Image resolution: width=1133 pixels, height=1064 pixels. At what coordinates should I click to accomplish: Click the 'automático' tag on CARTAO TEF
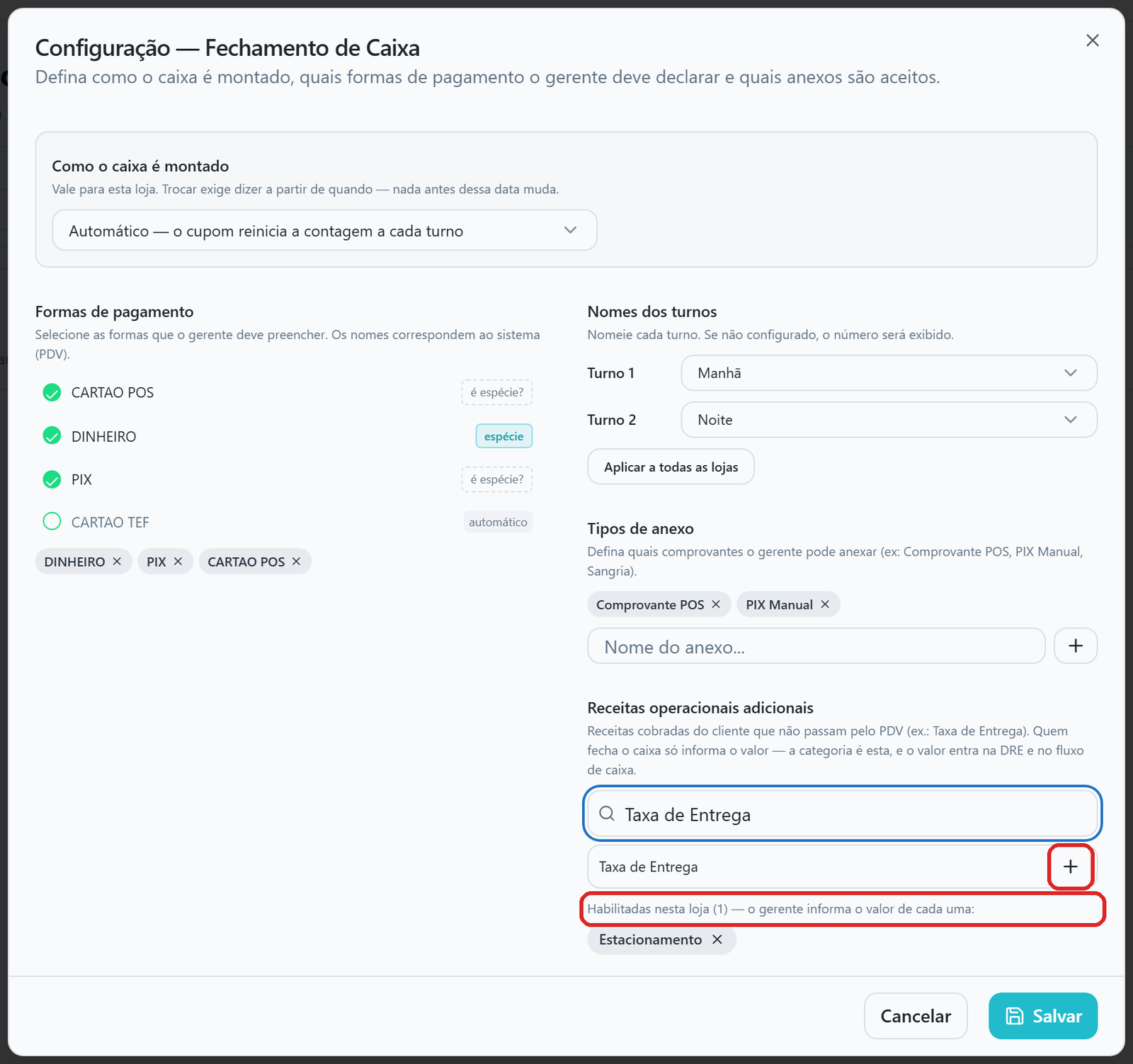pos(498,522)
